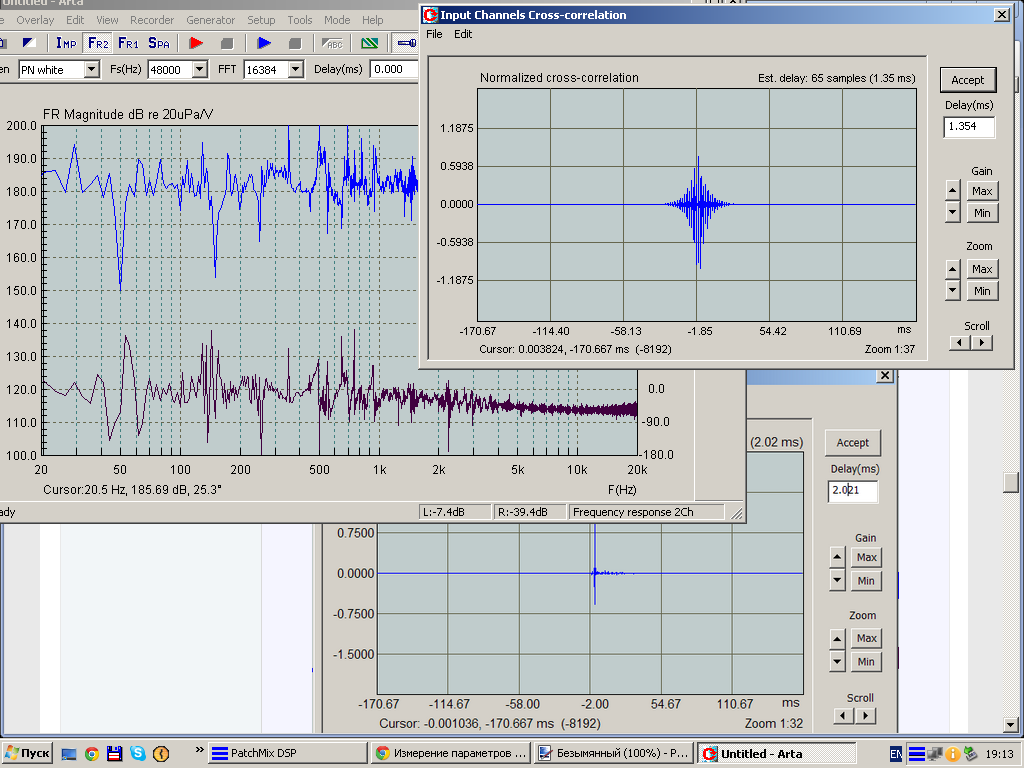Open the Generator menu
The image size is (1024, 768).
coord(210,20)
